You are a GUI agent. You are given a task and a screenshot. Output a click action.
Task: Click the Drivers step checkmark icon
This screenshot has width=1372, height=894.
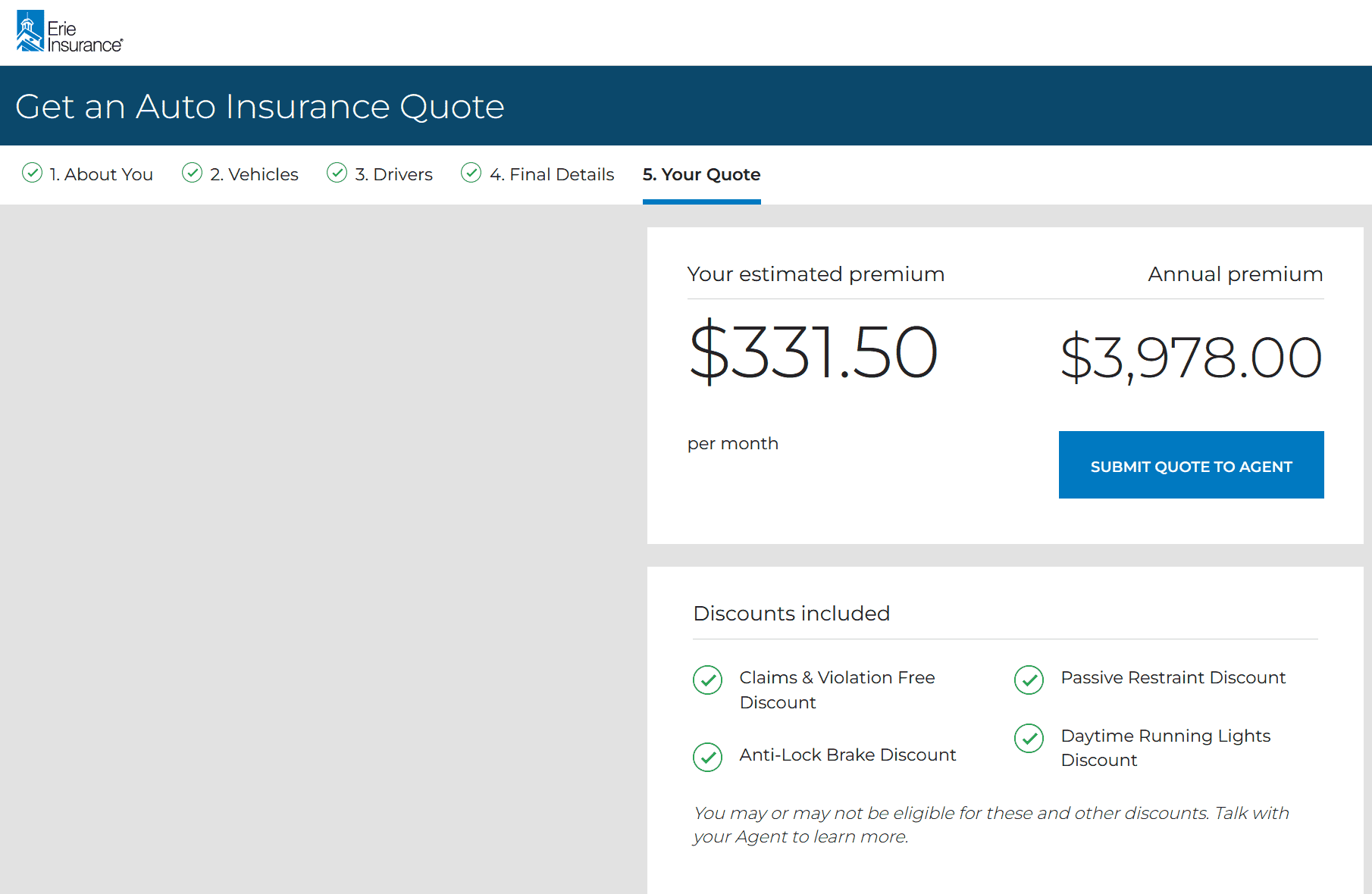click(x=337, y=173)
